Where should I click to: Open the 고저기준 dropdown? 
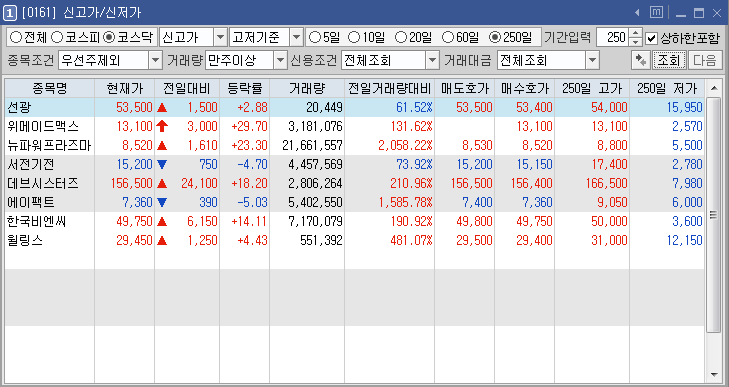point(296,37)
